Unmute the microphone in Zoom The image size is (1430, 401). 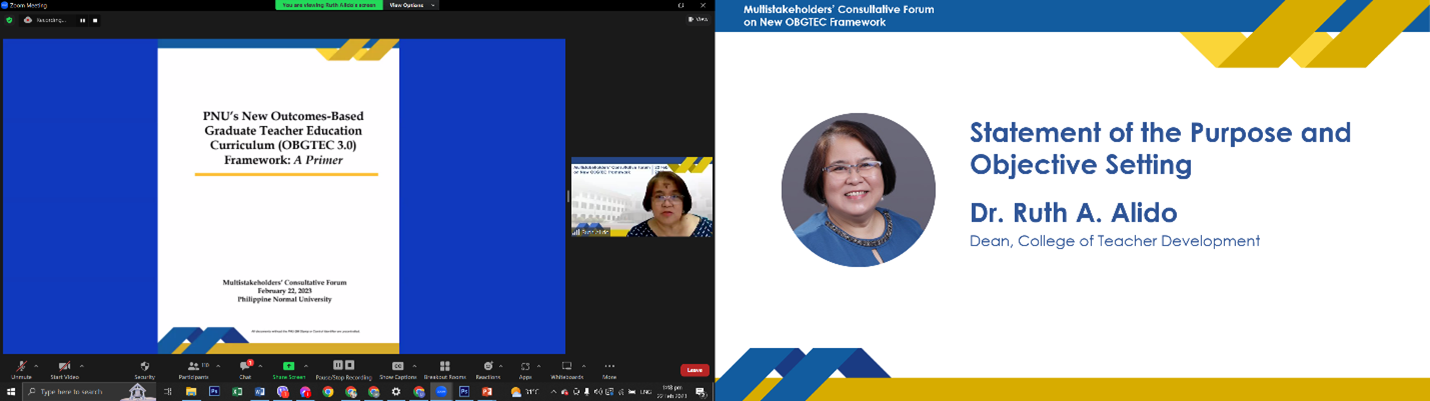tap(21, 367)
